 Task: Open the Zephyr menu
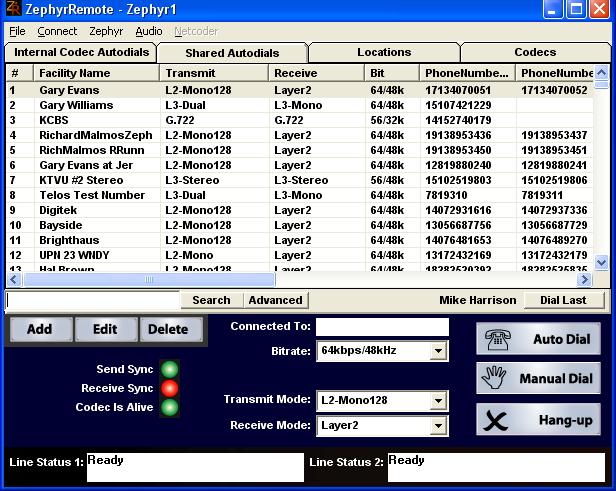point(106,31)
